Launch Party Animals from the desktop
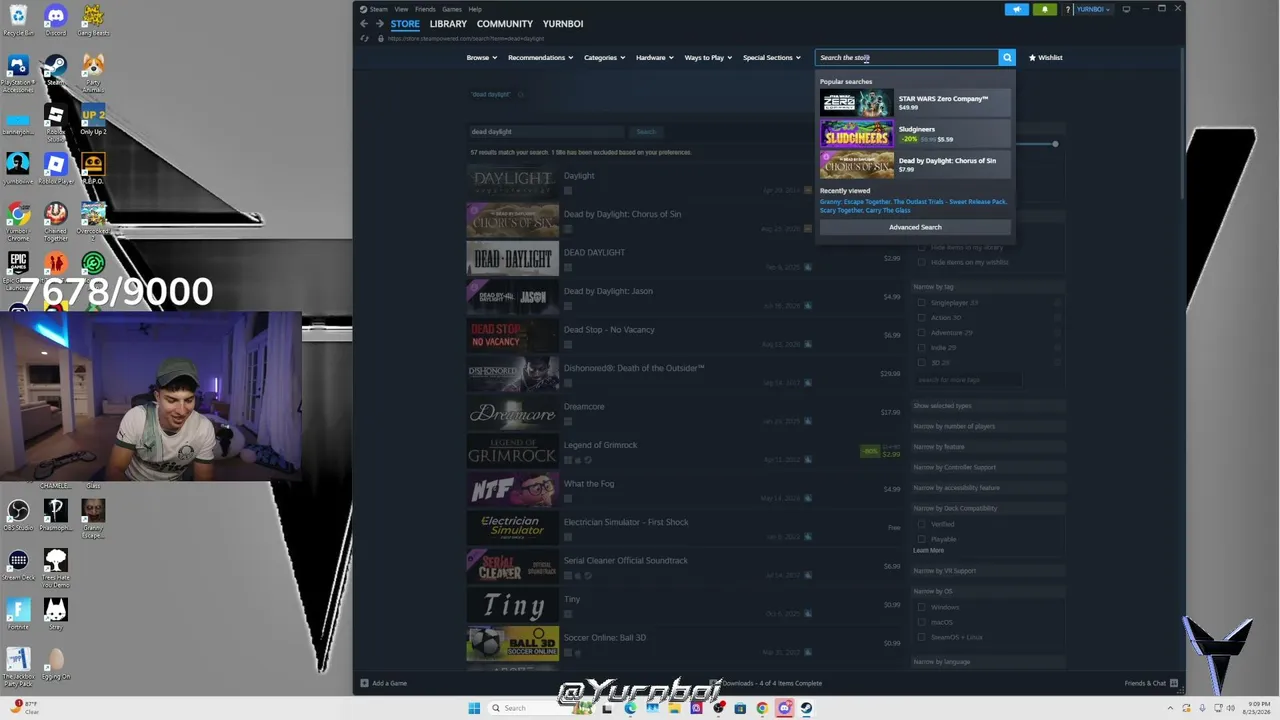 click(x=93, y=72)
